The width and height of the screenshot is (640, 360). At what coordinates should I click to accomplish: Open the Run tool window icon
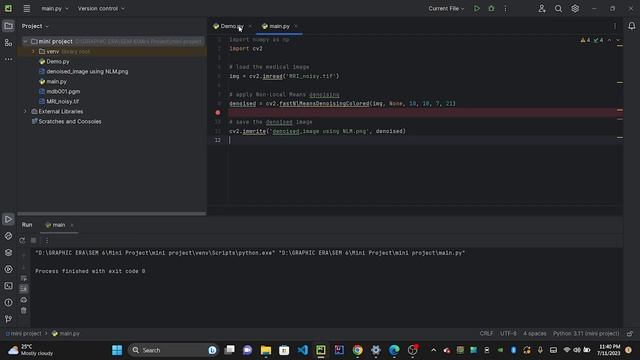coord(8,219)
